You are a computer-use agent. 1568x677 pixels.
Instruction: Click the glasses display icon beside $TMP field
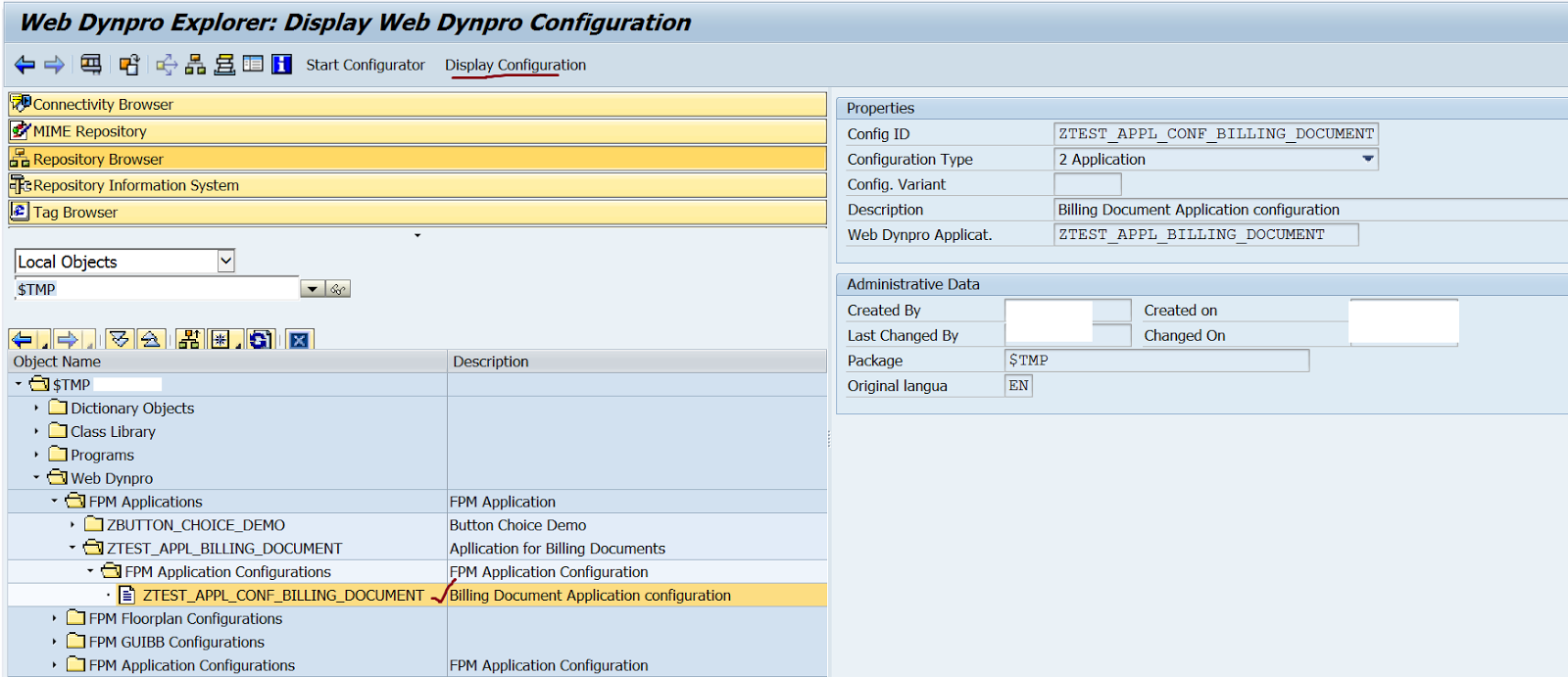click(x=338, y=289)
